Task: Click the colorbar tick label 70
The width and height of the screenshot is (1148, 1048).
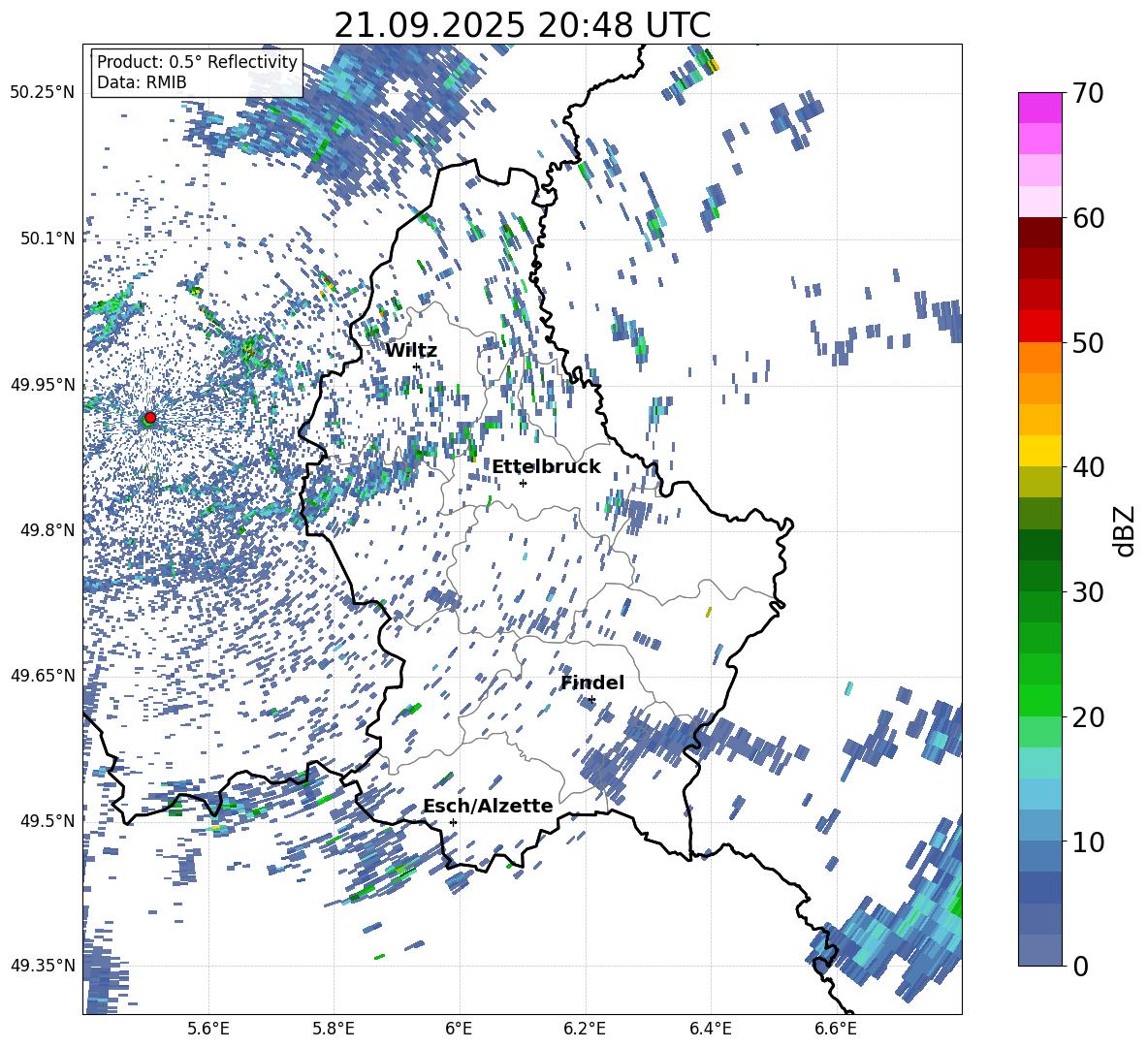Action: point(1088,93)
